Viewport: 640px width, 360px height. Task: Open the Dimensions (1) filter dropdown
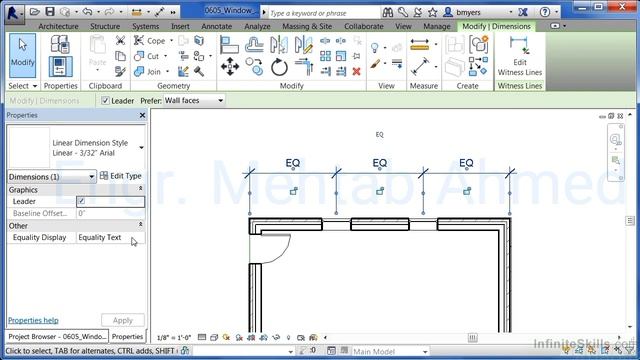point(51,177)
